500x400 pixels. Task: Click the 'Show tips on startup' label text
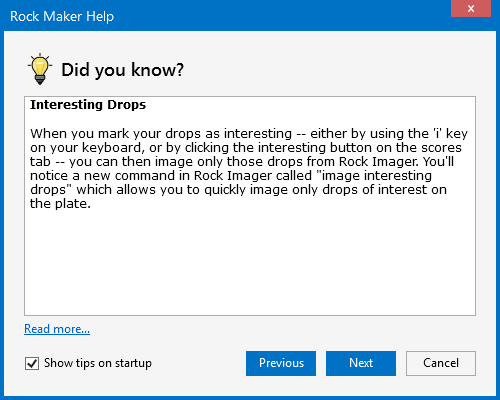98,363
